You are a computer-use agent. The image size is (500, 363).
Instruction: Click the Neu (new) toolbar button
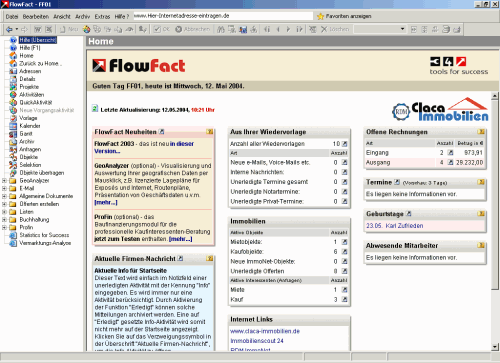(x=69, y=29)
